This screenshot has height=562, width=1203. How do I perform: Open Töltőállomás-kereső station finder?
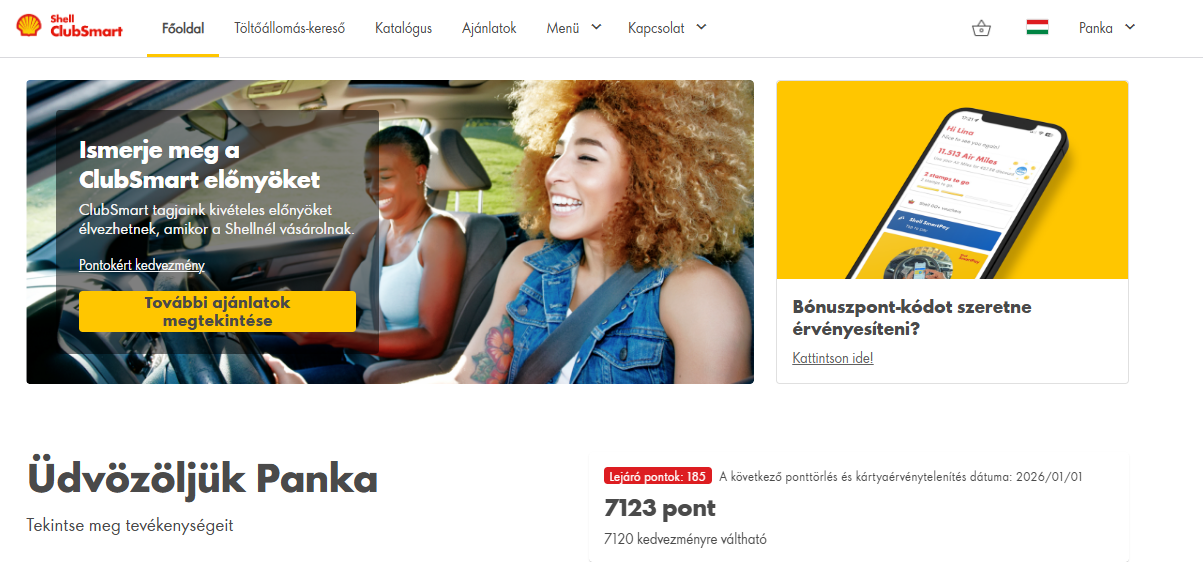(x=290, y=28)
